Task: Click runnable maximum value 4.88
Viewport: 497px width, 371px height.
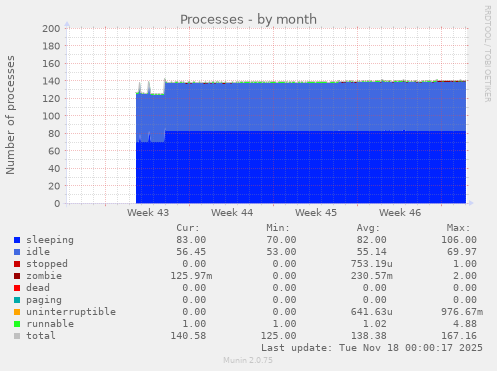Action: (x=465, y=324)
